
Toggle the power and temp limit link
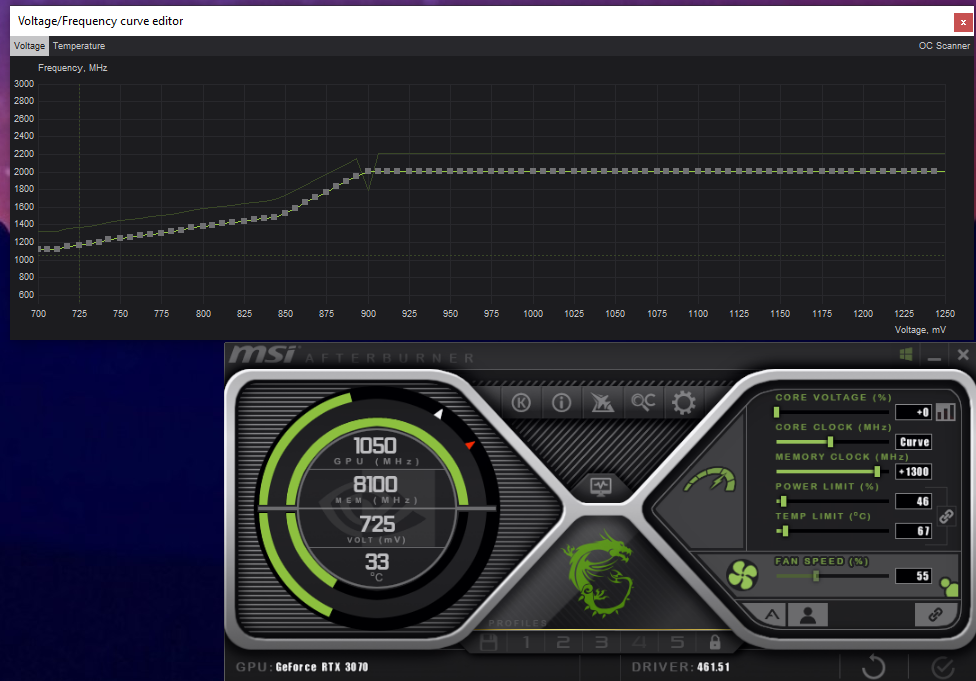click(946, 516)
